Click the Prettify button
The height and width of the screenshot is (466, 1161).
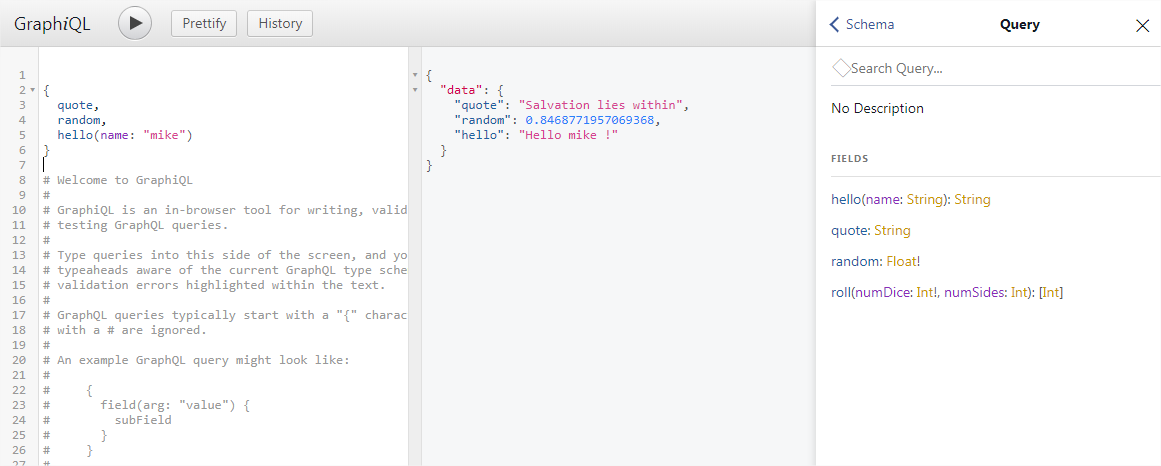204,23
